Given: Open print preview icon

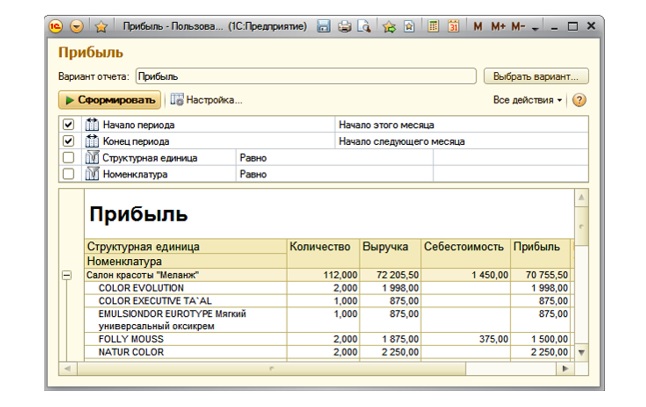Looking at the screenshot, I should point(364,27).
